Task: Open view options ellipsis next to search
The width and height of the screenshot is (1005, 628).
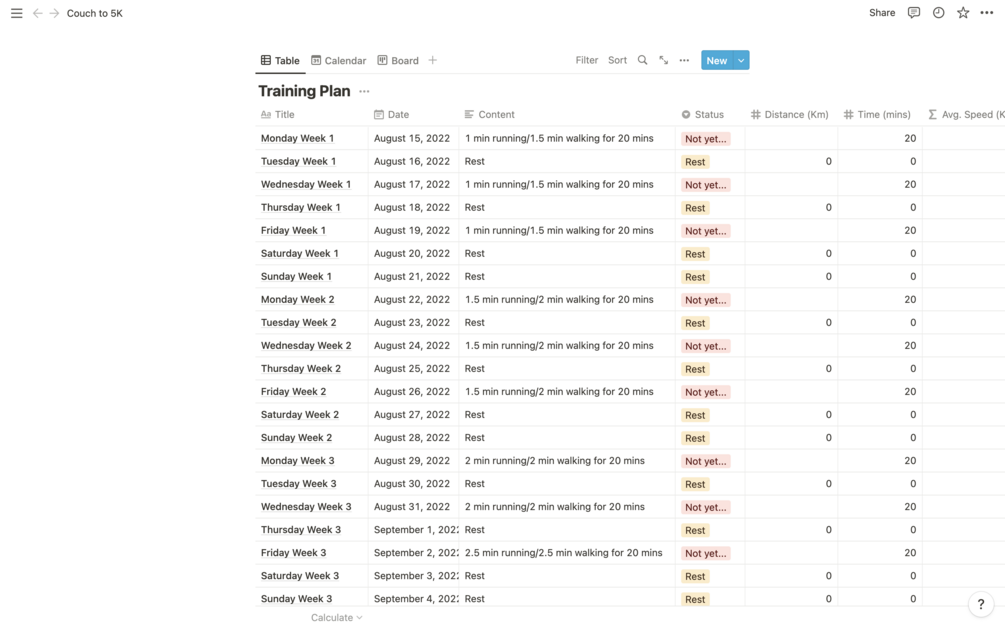Action: click(685, 60)
